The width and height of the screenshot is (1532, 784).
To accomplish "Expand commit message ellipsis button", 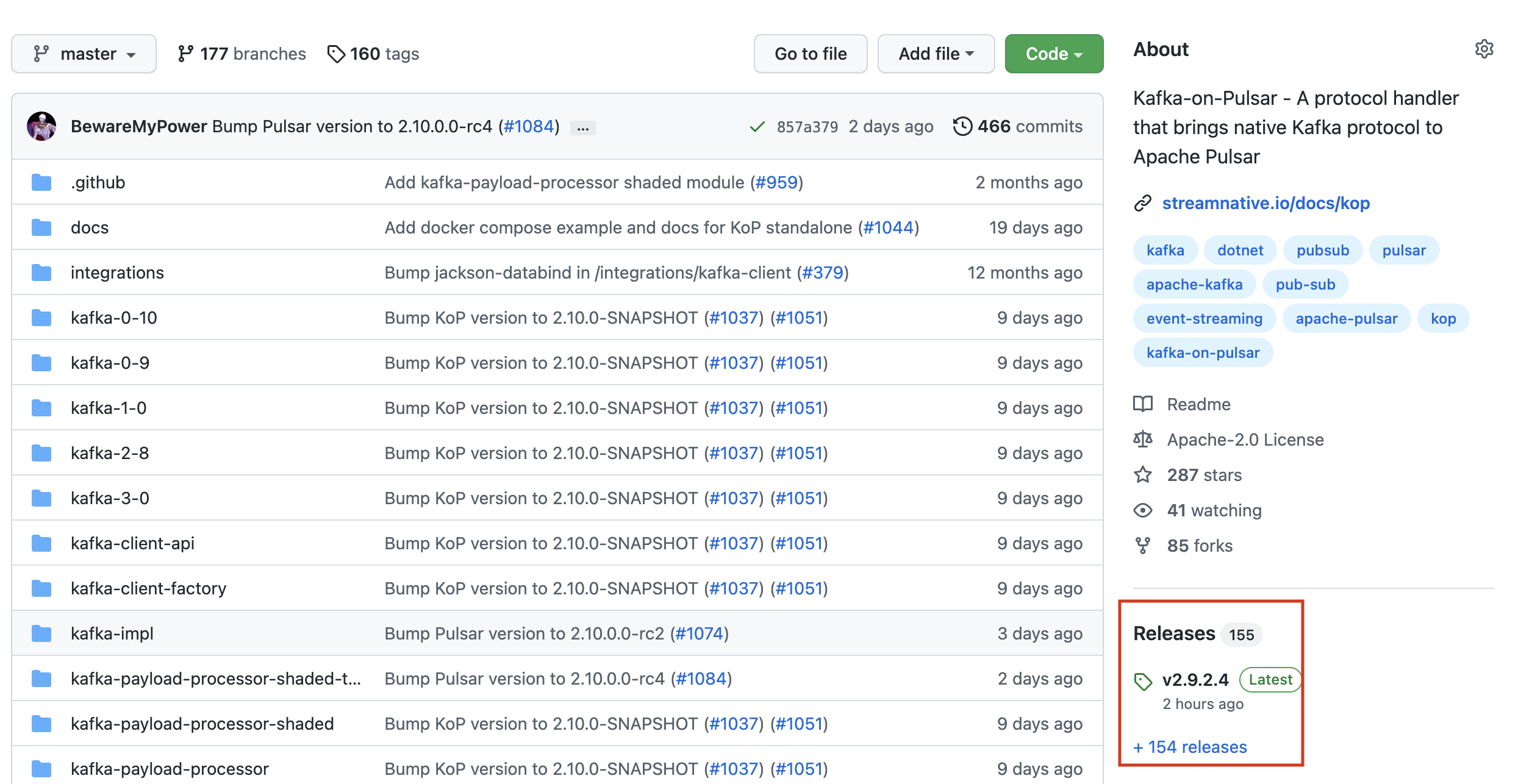I will coord(582,128).
